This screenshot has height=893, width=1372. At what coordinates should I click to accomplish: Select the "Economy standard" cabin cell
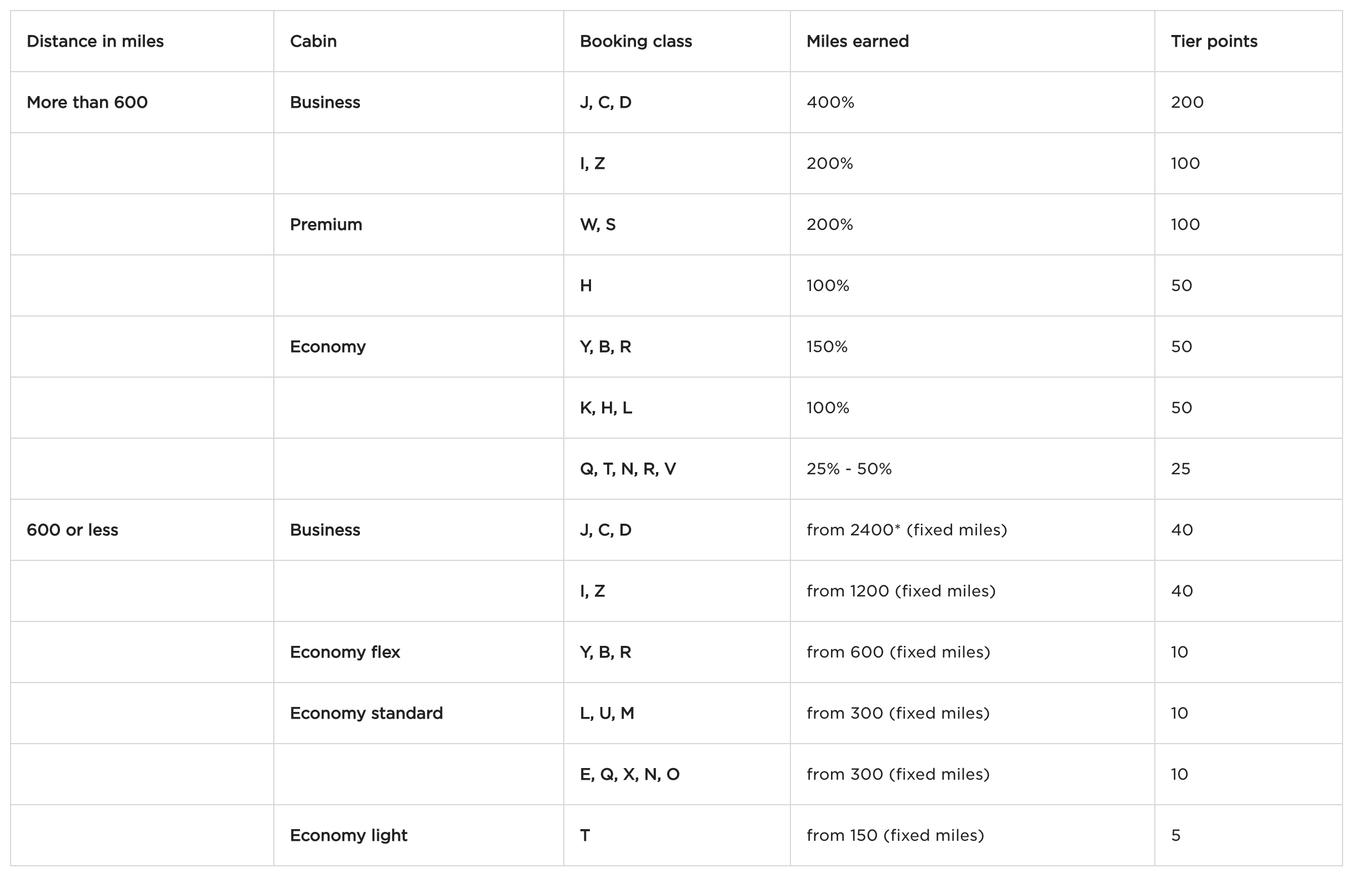(366, 714)
